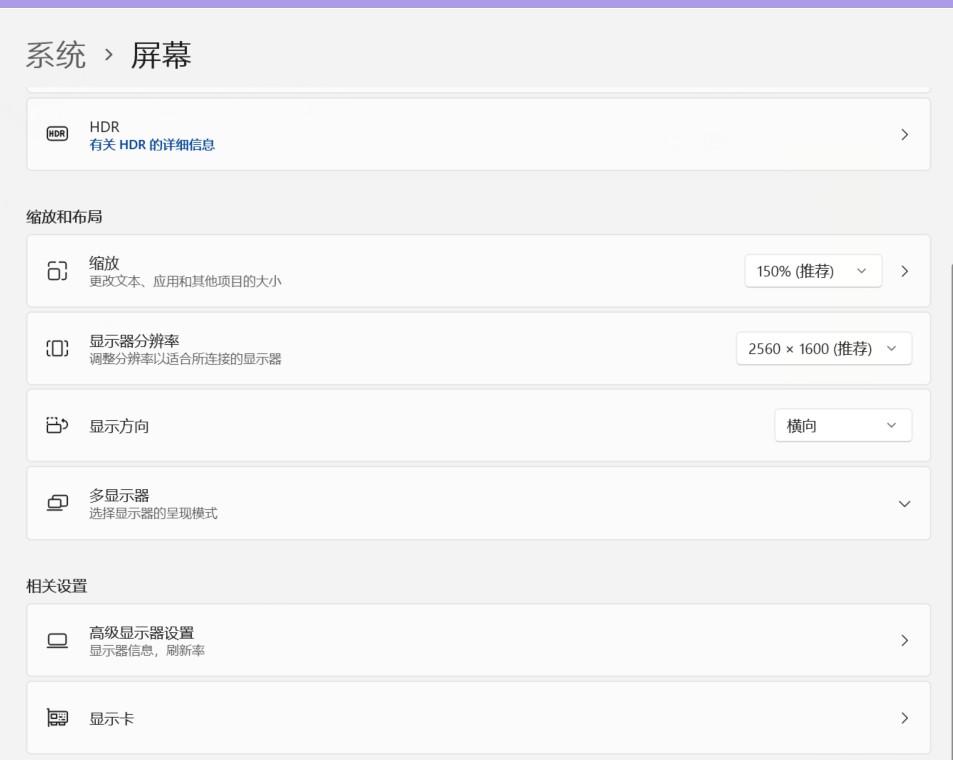Click the 缩放 scale icon
This screenshot has width=953, height=760.
pyautogui.click(x=57, y=271)
